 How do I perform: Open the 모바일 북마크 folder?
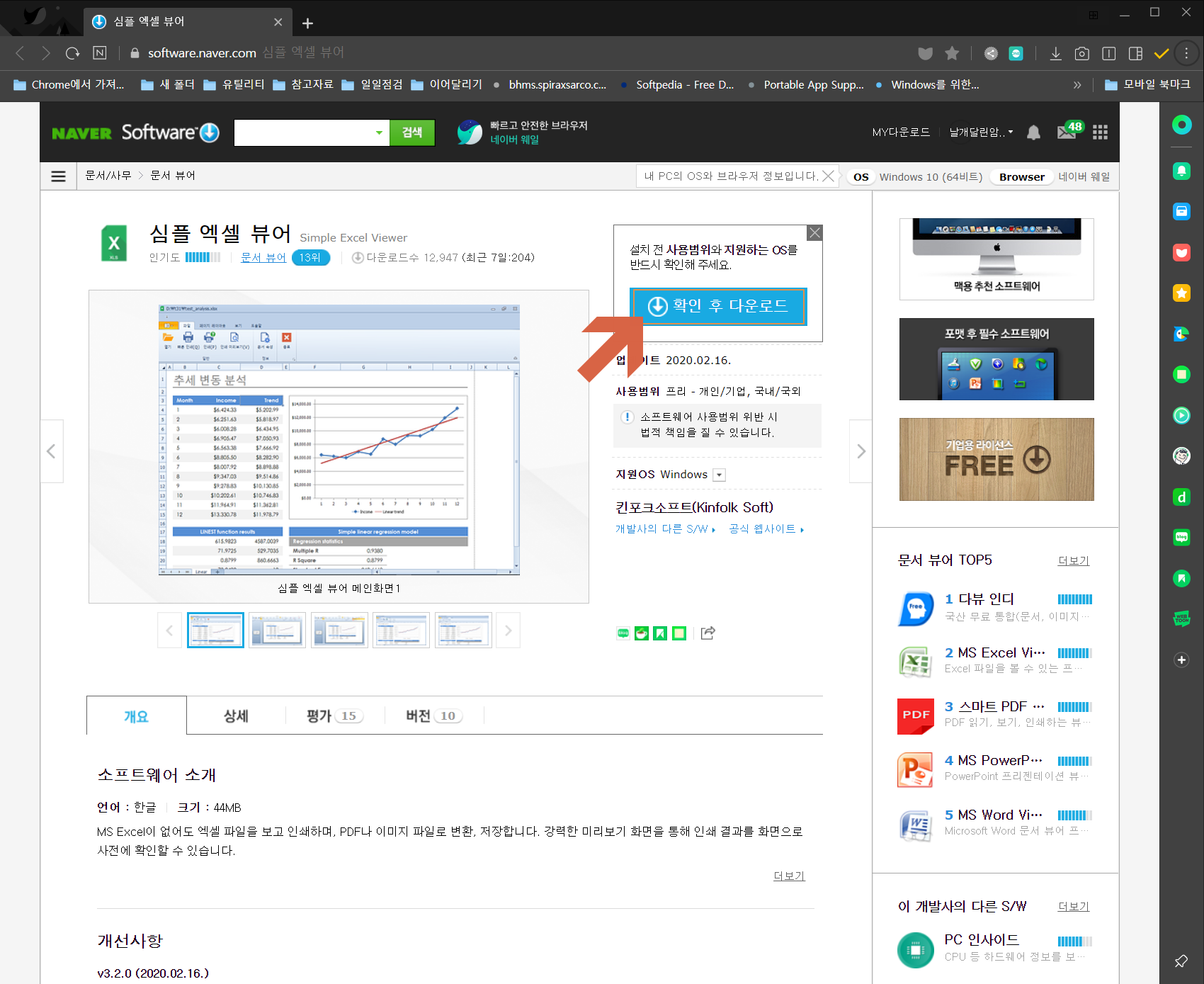click(x=1148, y=85)
